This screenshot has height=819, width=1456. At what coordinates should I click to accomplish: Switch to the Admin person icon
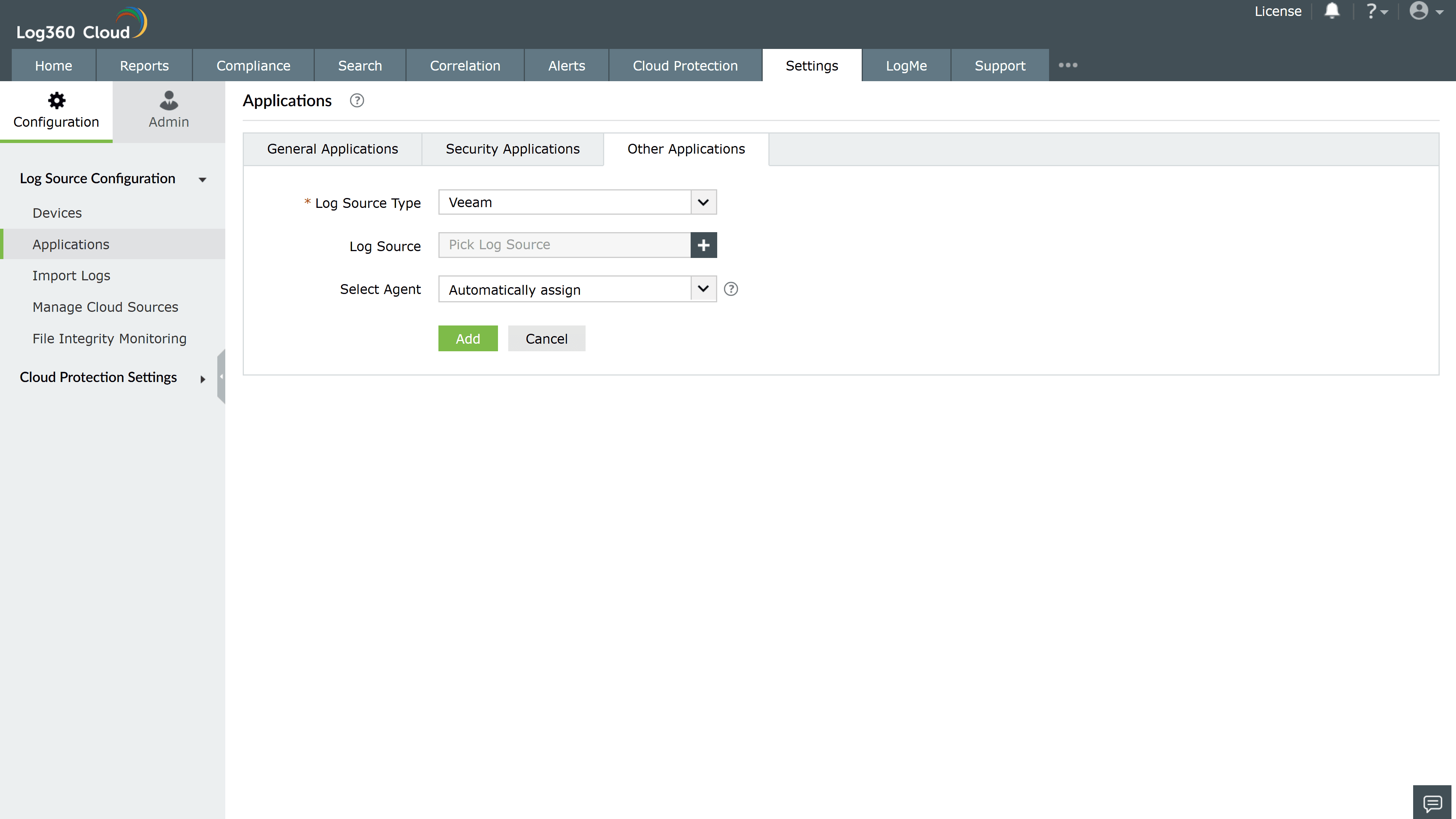(x=168, y=101)
